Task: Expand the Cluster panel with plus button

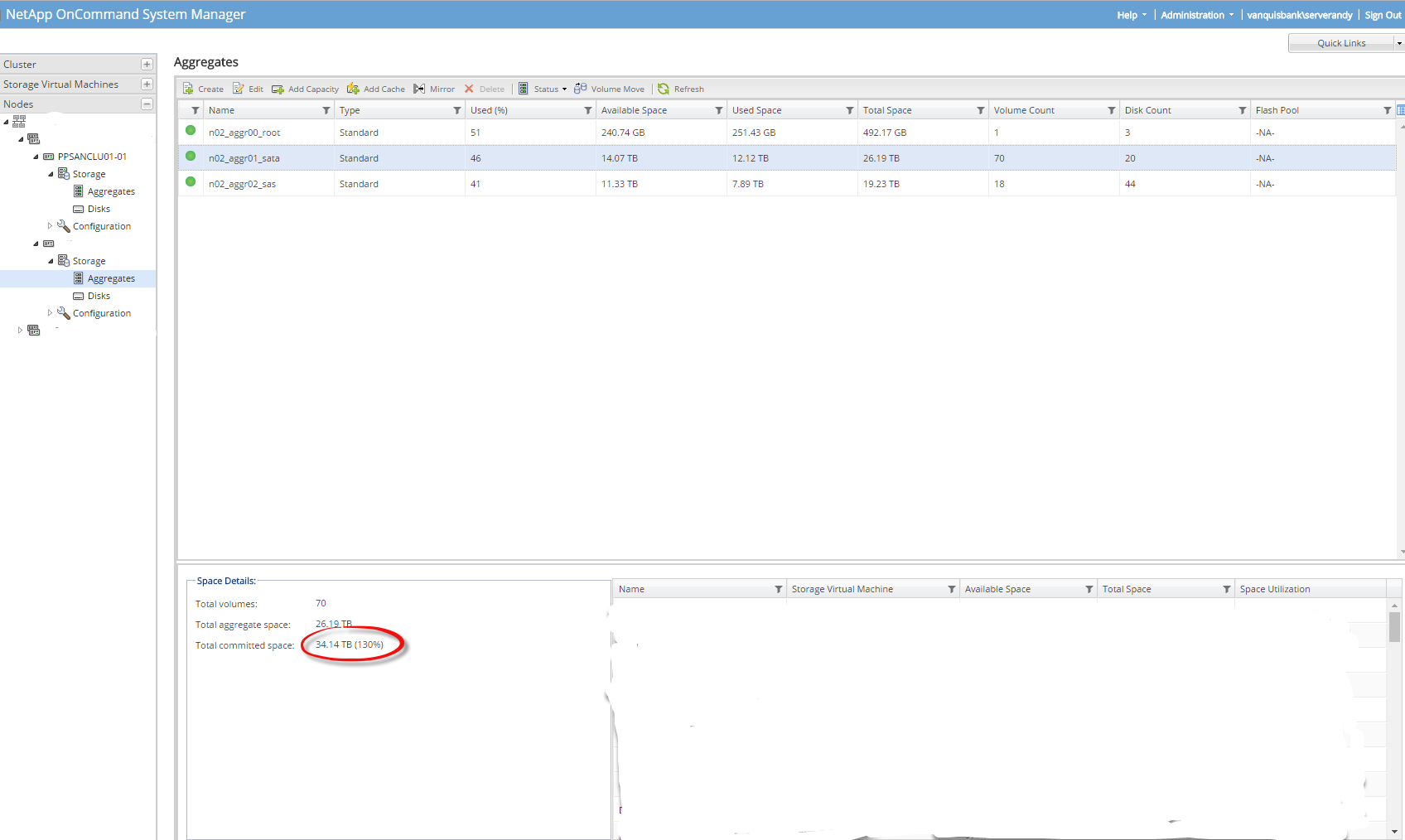Action: pos(147,65)
